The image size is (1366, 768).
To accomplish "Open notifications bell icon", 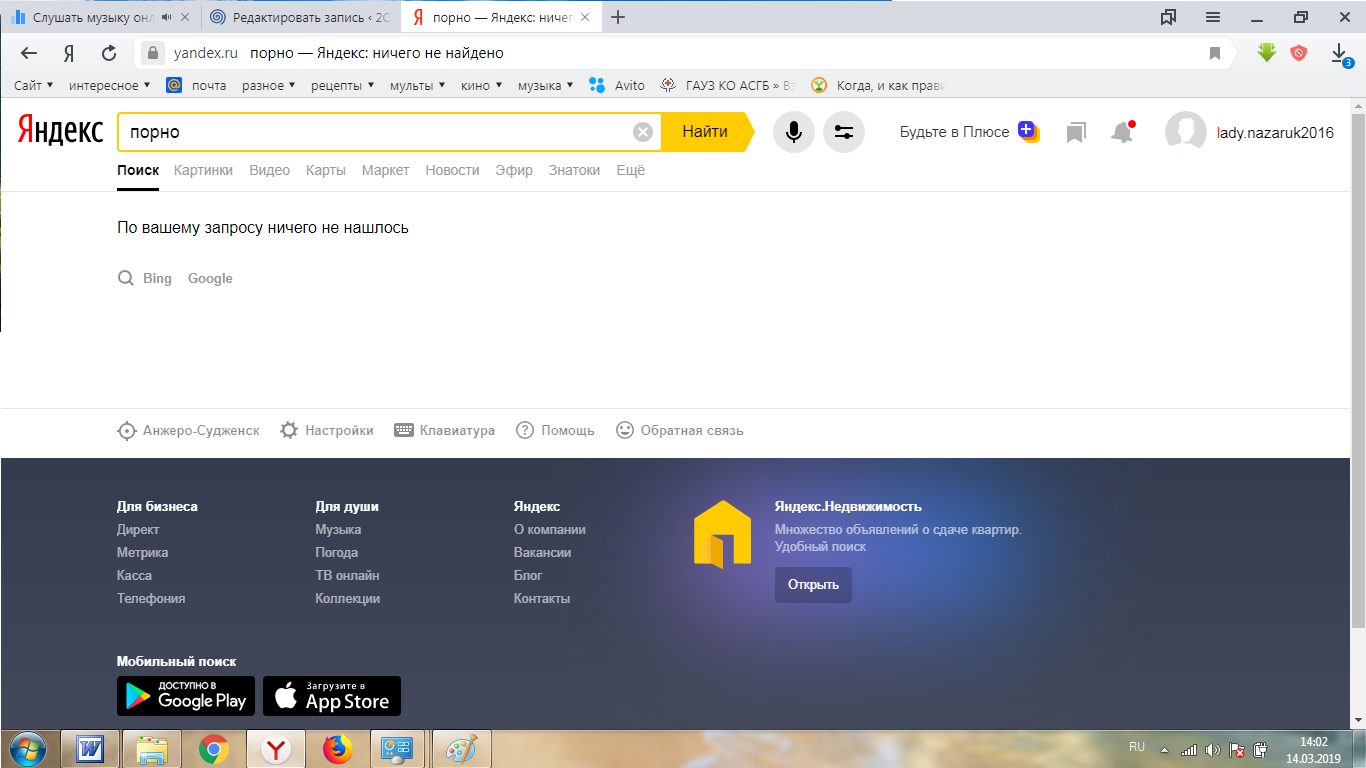I will click(1122, 132).
